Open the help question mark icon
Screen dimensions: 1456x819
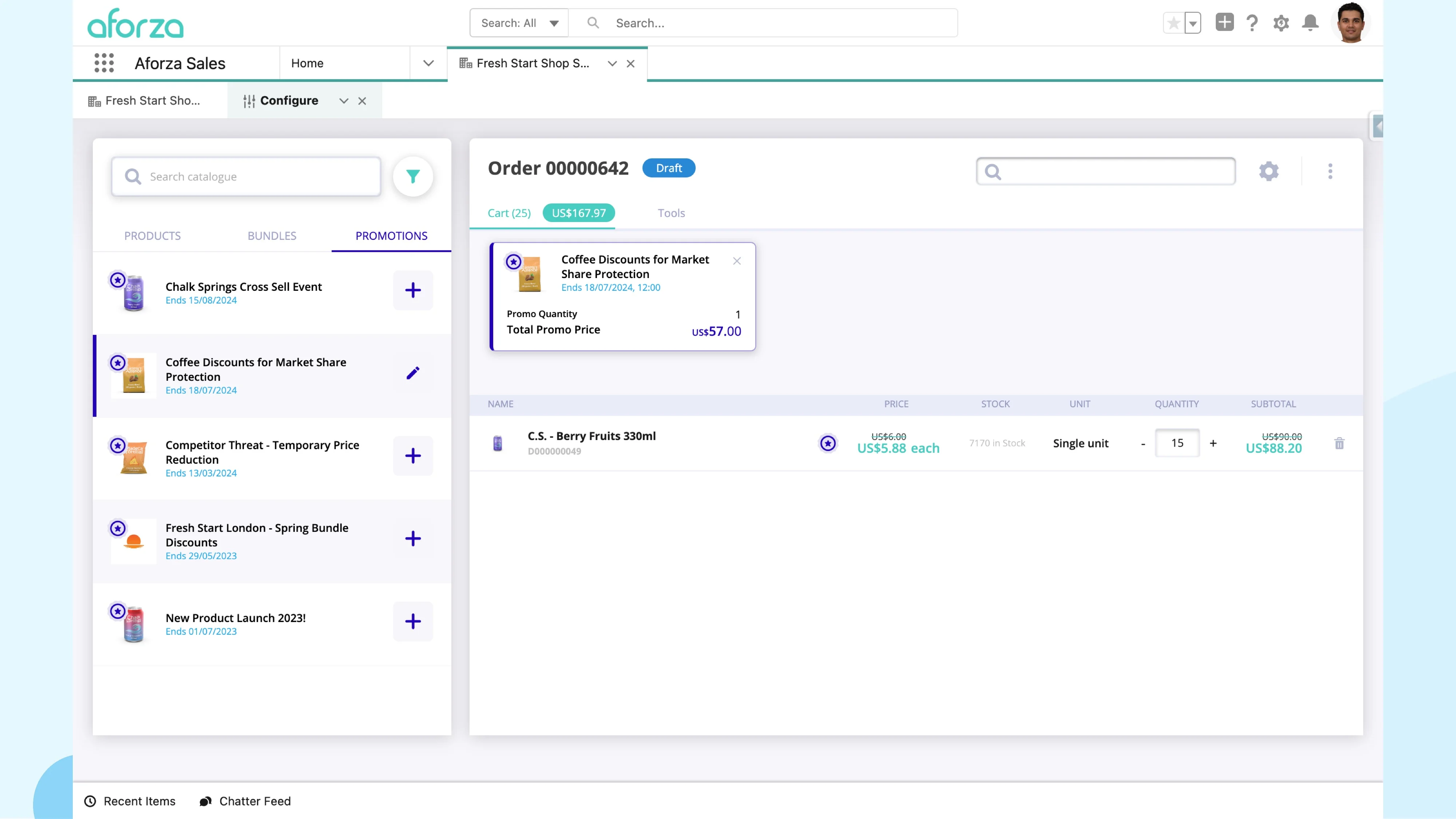coord(1252,23)
